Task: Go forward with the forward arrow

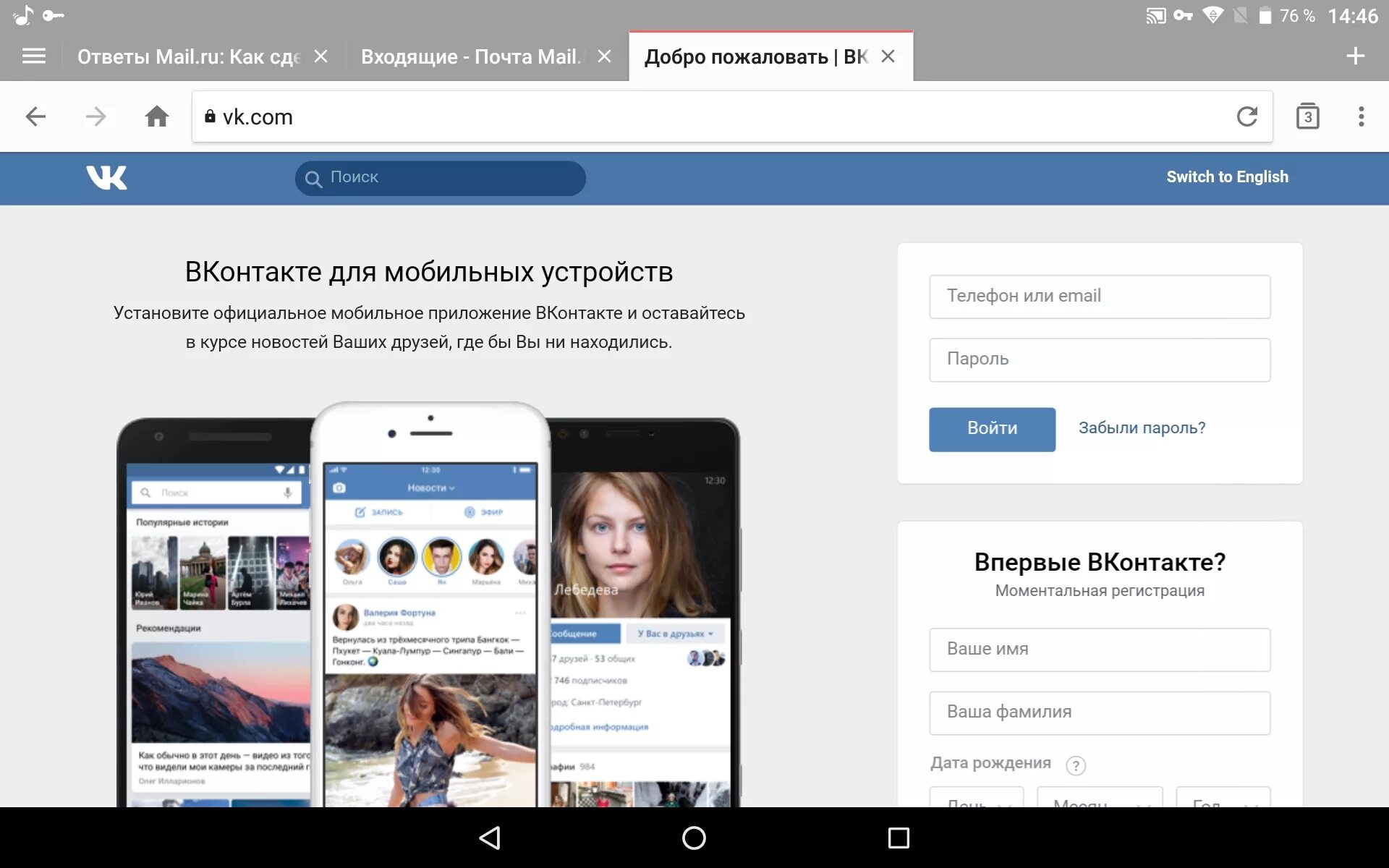Action: coord(95,116)
